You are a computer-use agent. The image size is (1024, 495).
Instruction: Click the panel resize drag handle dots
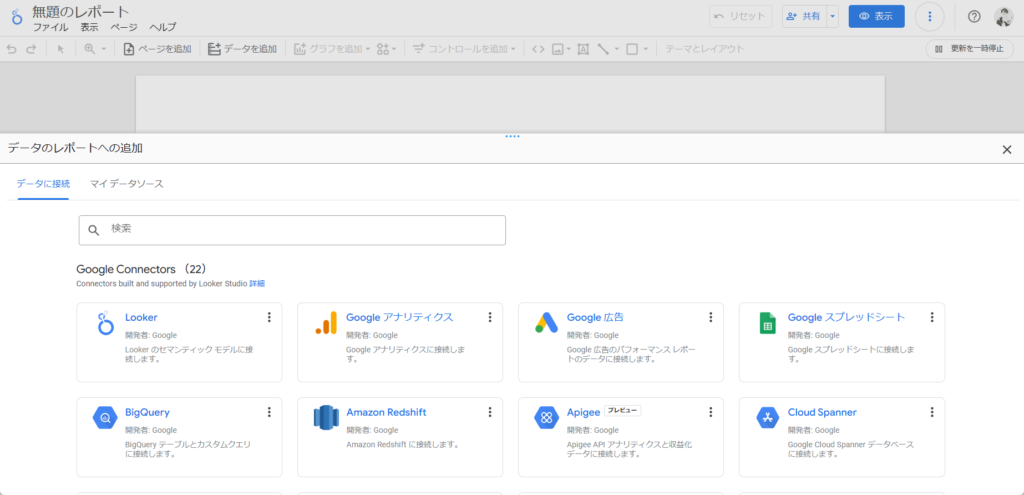(x=513, y=136)
